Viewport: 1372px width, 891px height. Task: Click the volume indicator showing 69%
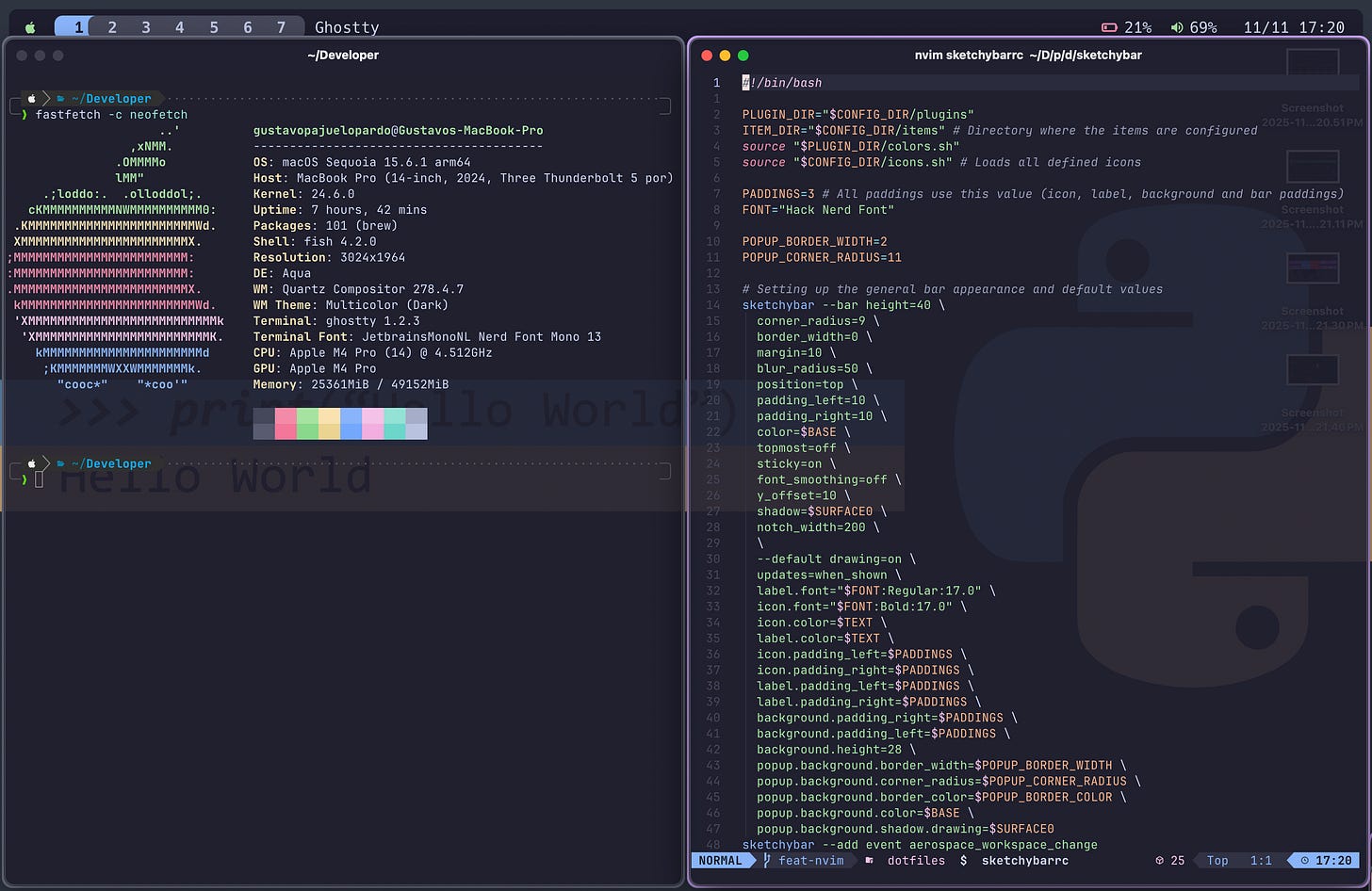coord(1194,27)
